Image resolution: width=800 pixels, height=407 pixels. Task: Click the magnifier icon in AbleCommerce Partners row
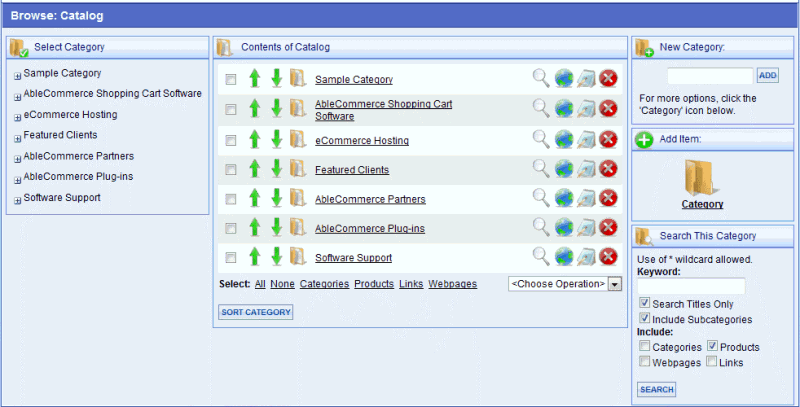tap(541, 197)
